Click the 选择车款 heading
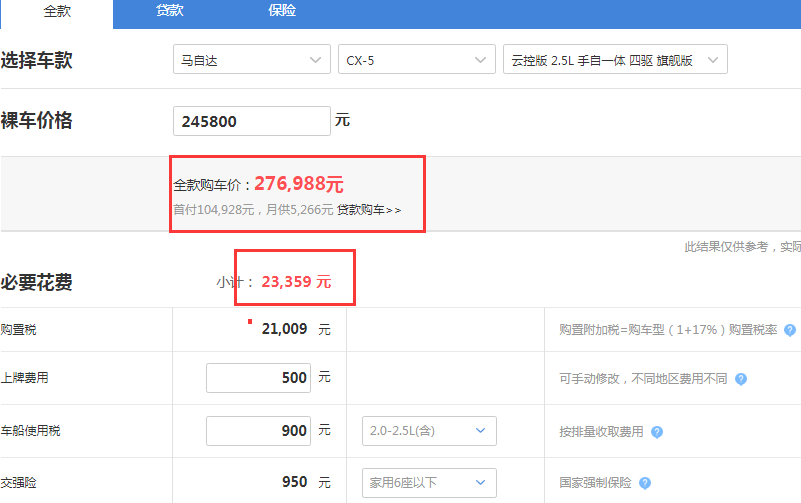This screenshot has width=801, height=503. [x=36, y=60]
